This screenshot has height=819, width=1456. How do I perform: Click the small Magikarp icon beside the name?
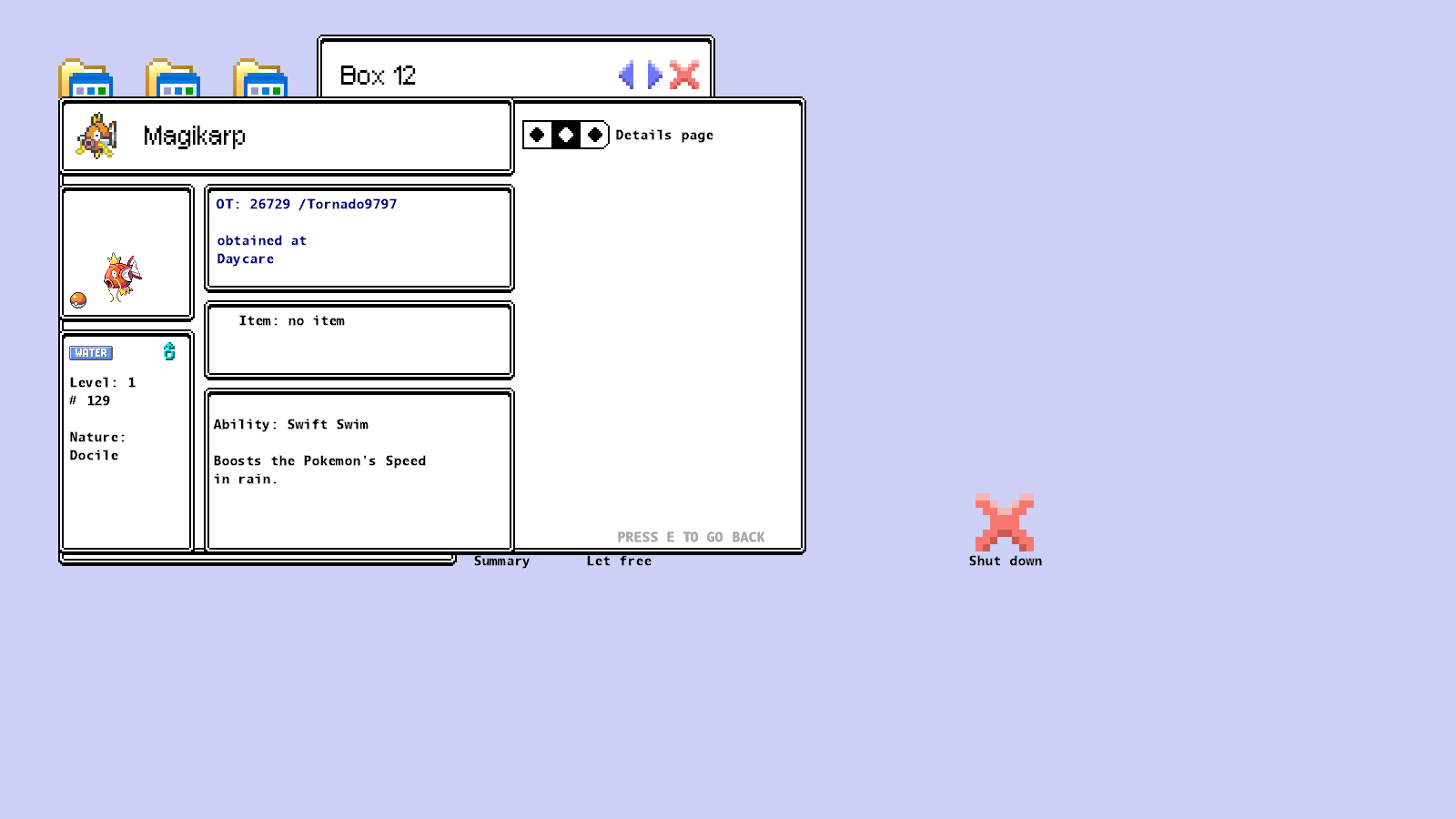pyautogui.click(x=97, y=136)
